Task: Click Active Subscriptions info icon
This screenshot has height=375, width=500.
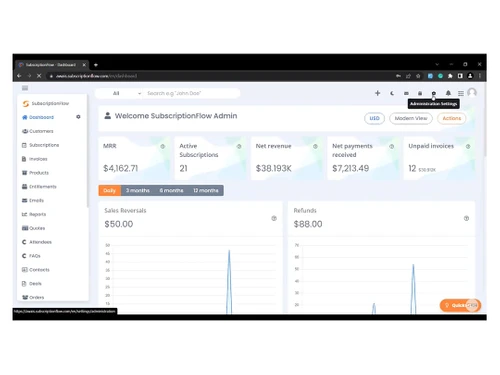Action: (239, 146)
